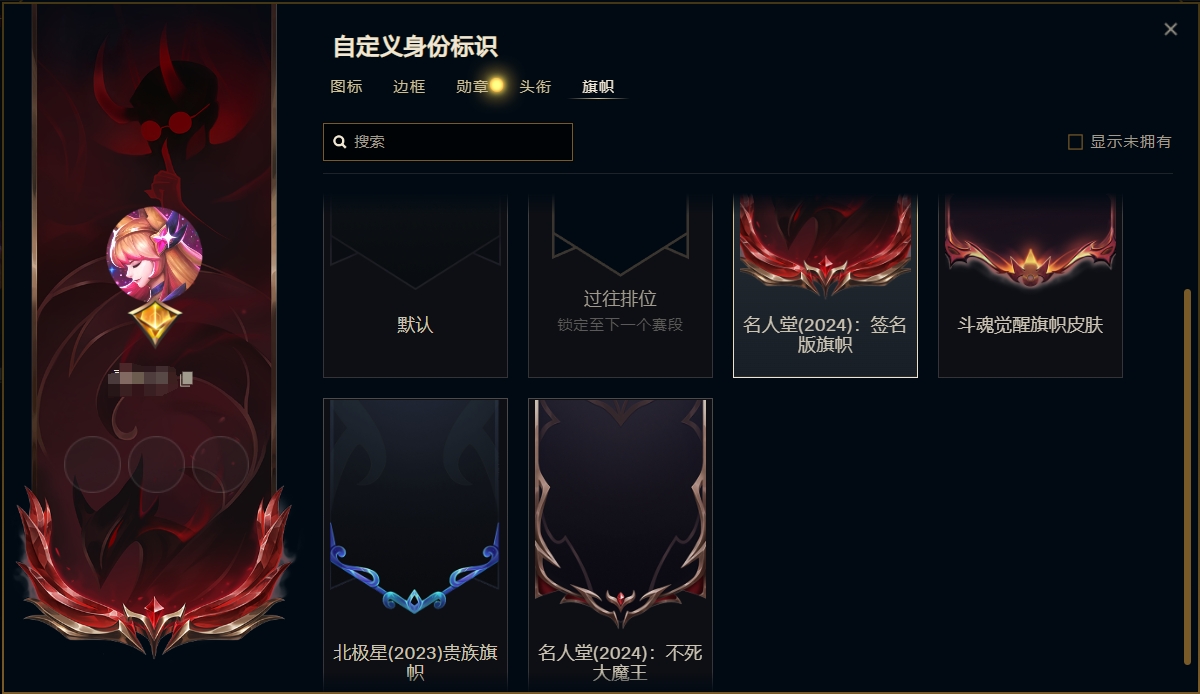The image size is (1200, 694).
Task: Select the third empty badge slot circle
Action: click(x=220, y=464)
